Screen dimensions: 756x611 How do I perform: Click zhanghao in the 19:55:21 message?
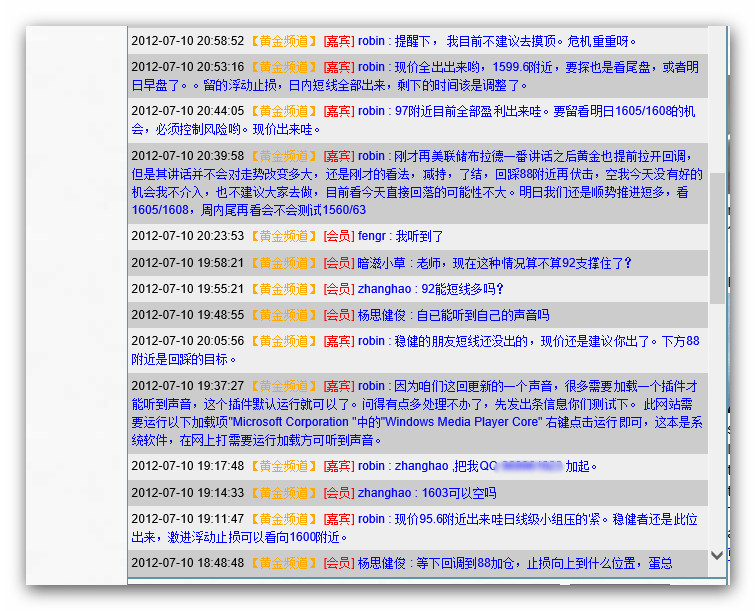coord(384,289)
